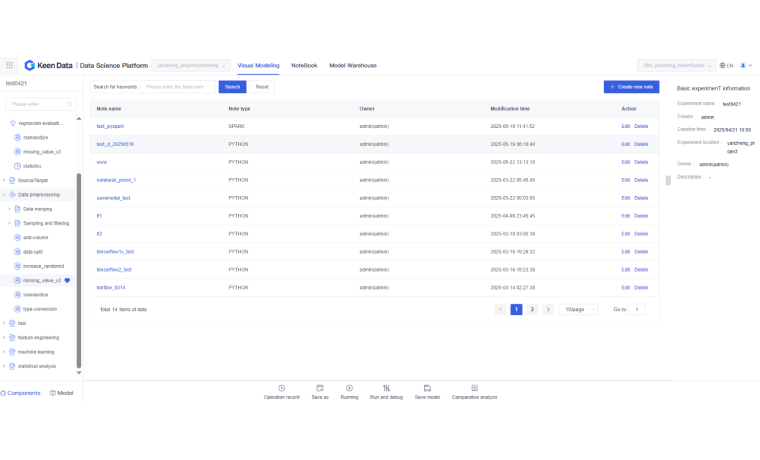Click the Running play icon
This screenshot has width=760, height=460.
[x=349, y=387]
